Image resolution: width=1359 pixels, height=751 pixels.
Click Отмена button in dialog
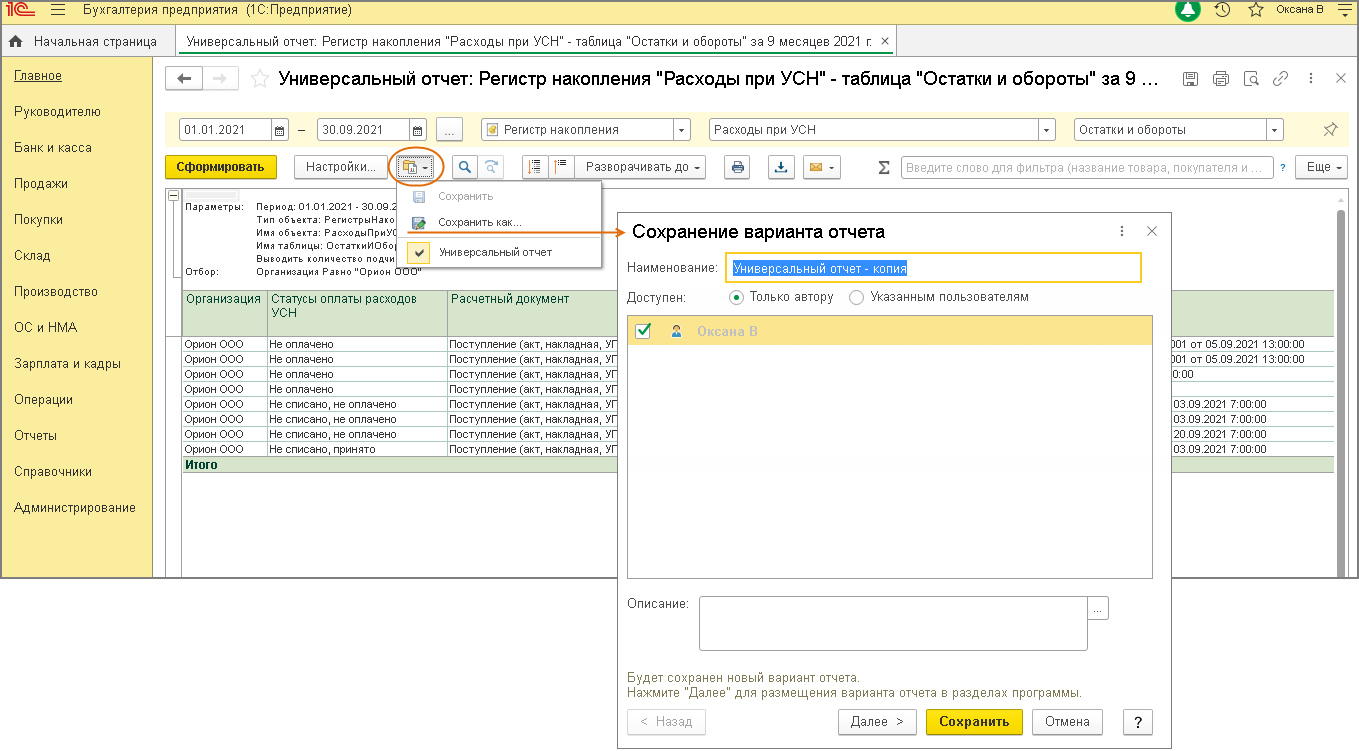(x=1067, y=722)
